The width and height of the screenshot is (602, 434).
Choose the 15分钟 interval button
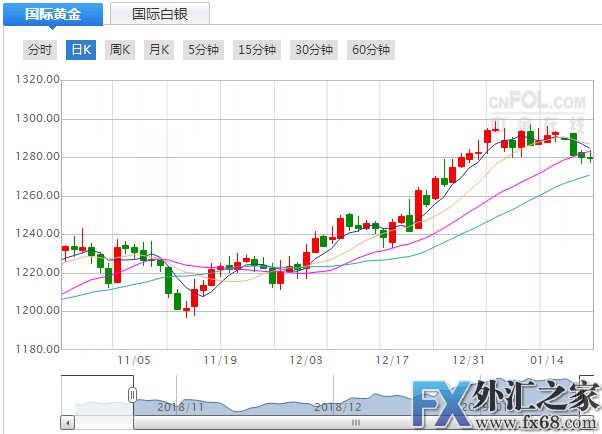click(x=258, y=50)
